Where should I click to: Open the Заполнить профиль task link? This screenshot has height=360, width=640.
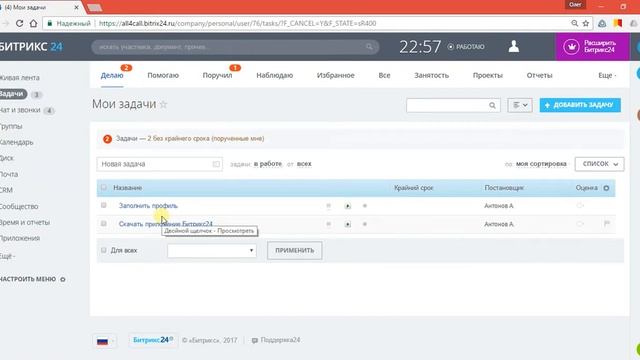pos(148,206)
